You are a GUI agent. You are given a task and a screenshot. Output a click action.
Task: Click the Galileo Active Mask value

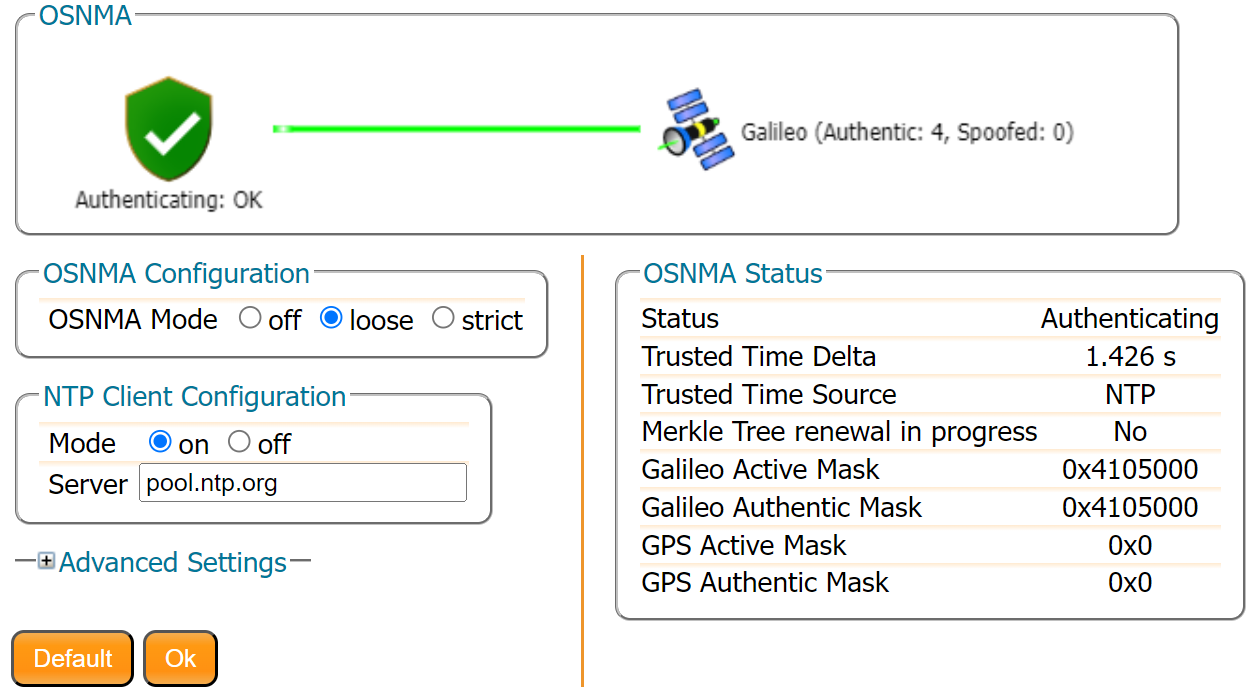tap(1130, 470)
